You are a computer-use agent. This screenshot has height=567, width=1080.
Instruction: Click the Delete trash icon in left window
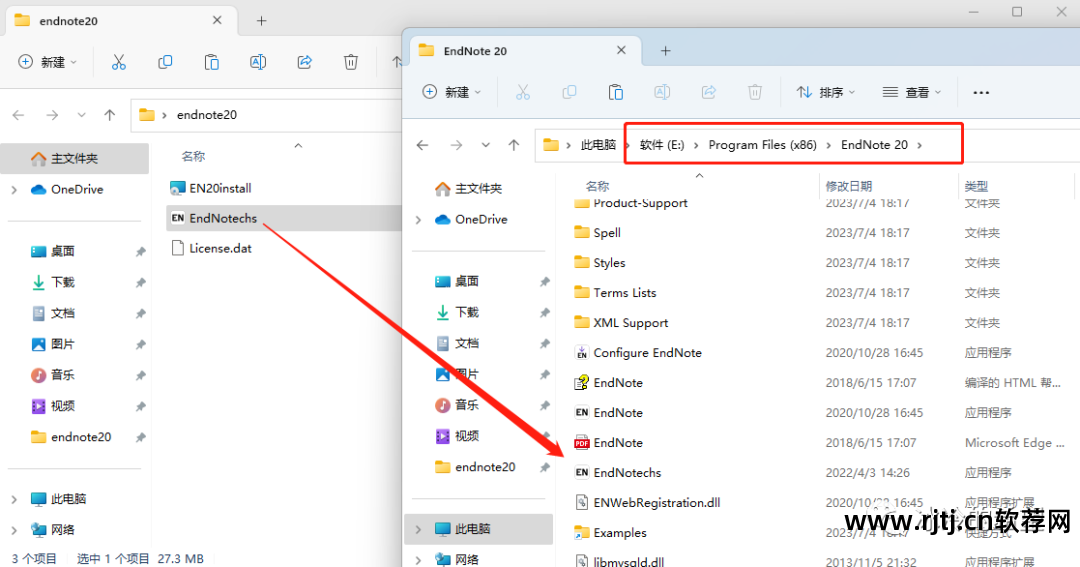(x=351, y=62)
